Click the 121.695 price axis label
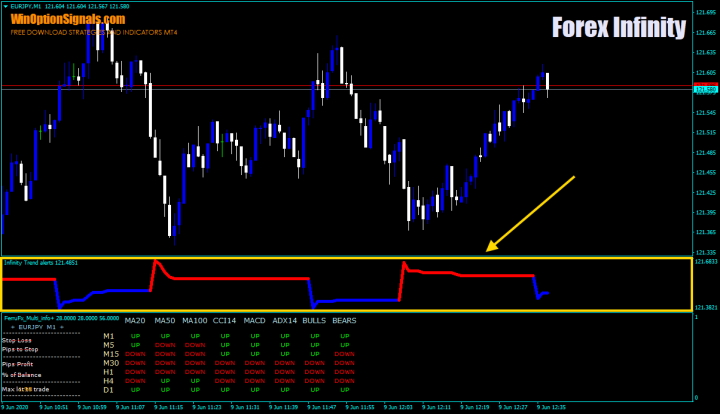 [706, 12]
